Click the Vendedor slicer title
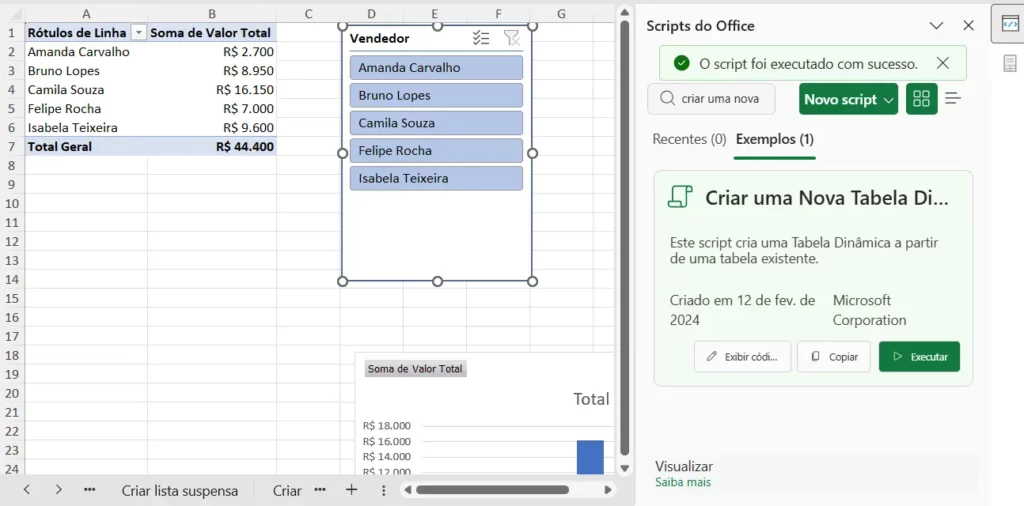1024x506 pixels. pos(380,39)
